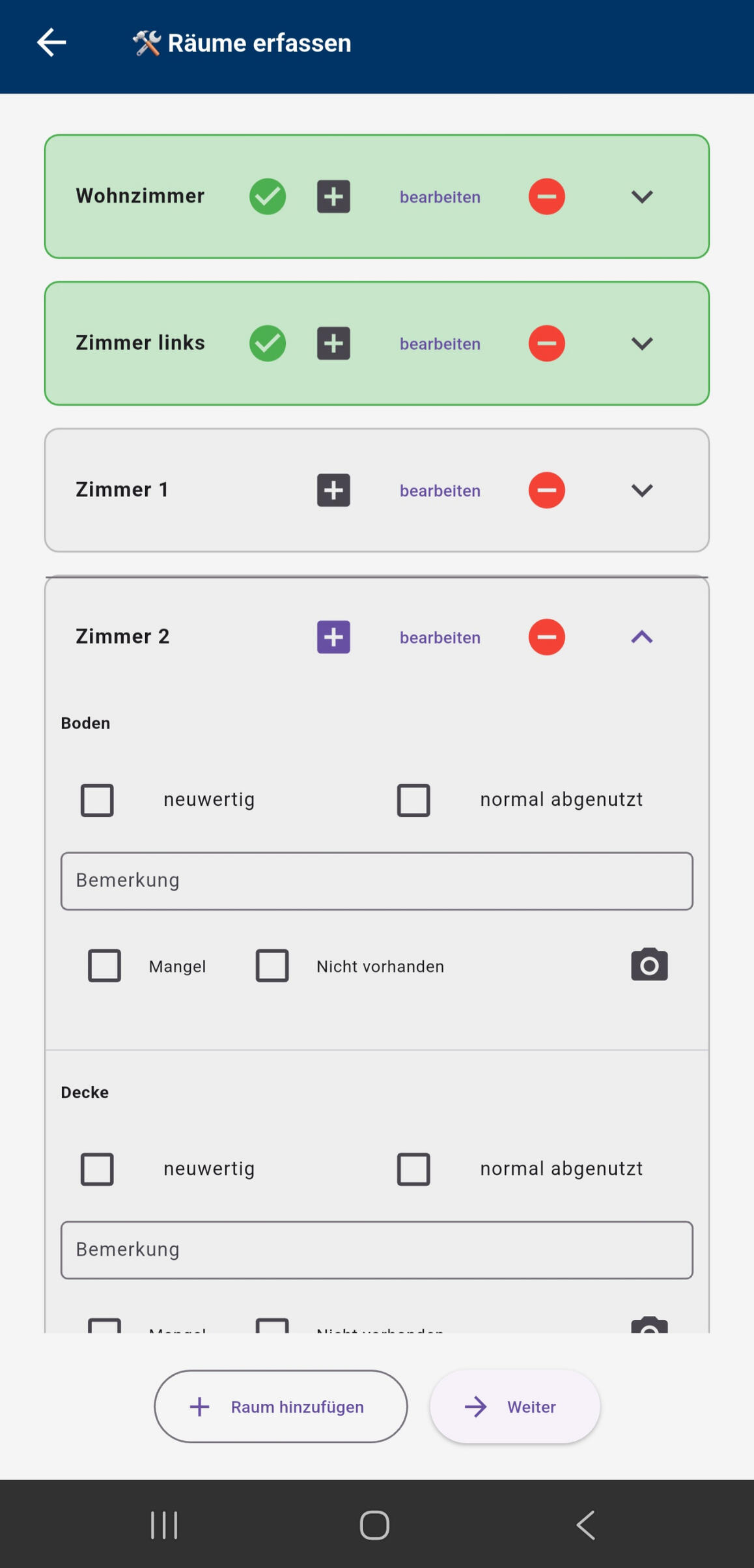The width and height of the screenshot is (754, 1568).
Task: Continue with the Weiter button
Action: [514, 1406]
